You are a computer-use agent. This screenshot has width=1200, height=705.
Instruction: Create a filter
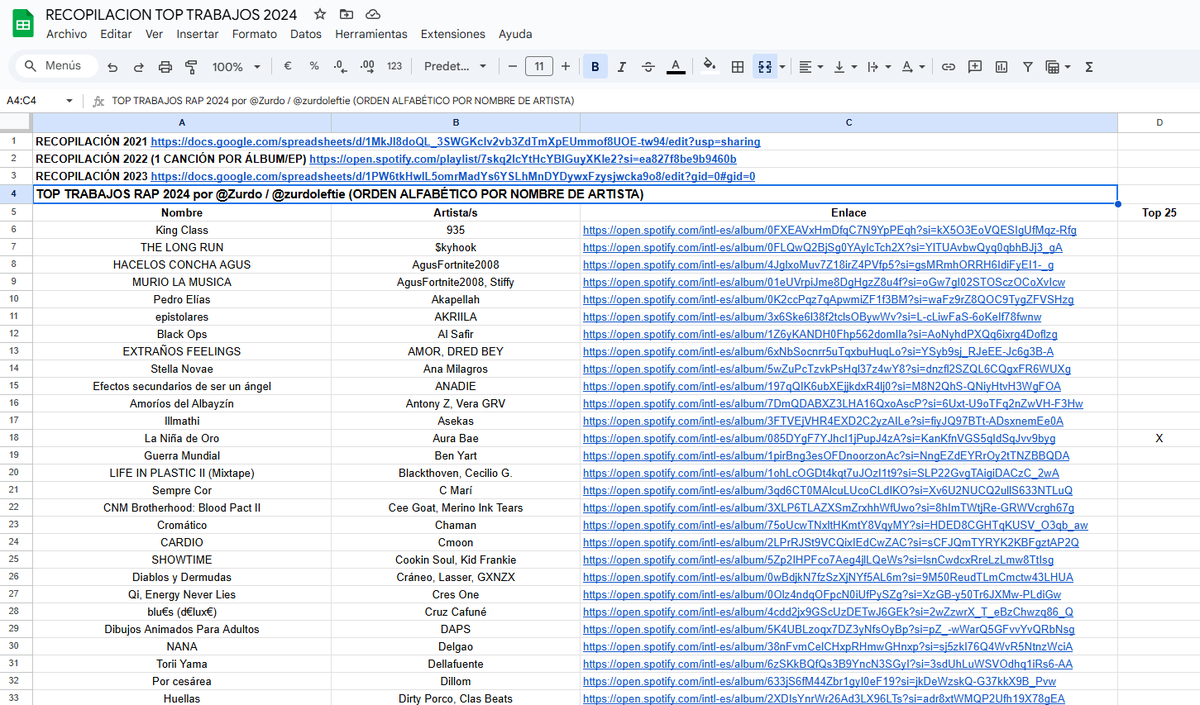pyautogui.click(x=1027, y=67)
